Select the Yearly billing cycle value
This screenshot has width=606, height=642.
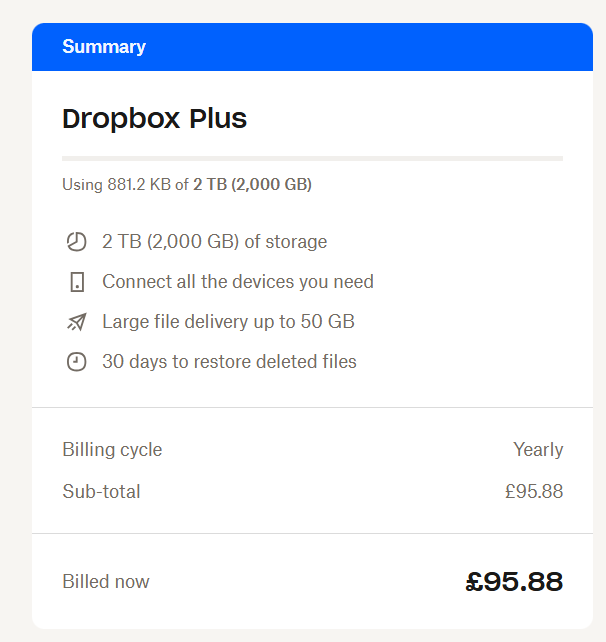pyautogui.click(x=538, y=450)
